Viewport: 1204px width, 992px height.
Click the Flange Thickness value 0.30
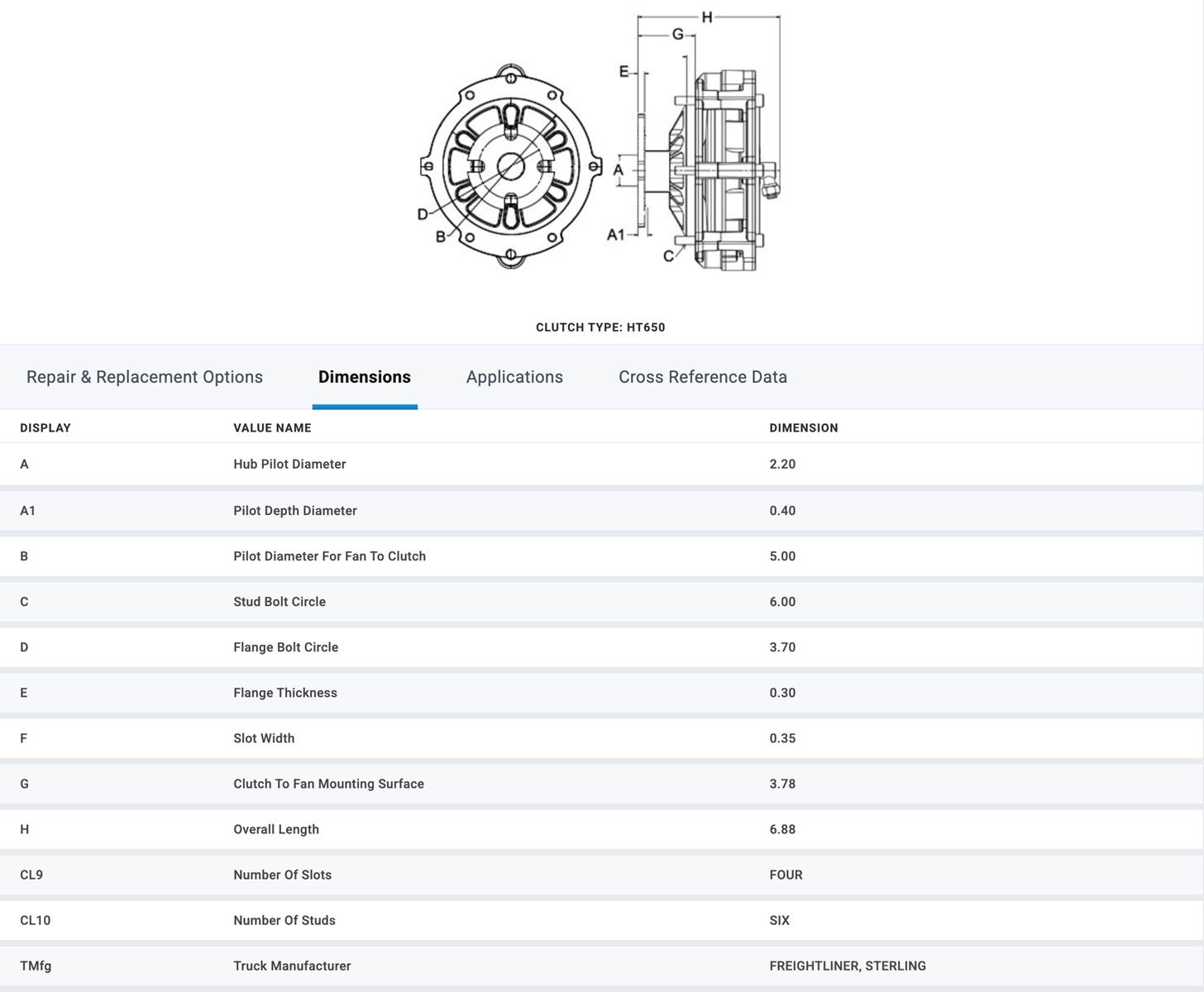coord(782,693)
